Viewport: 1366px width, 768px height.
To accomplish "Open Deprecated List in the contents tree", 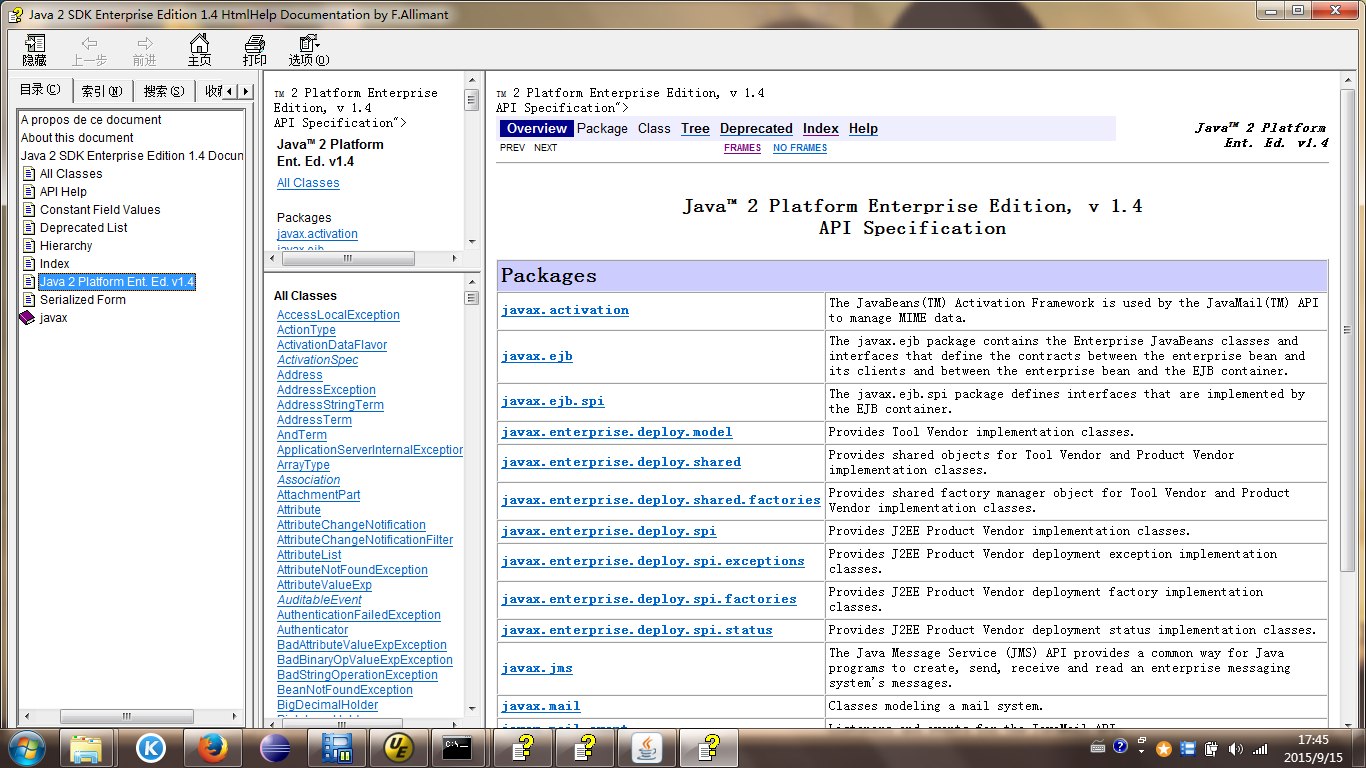I will pos(84,228).
